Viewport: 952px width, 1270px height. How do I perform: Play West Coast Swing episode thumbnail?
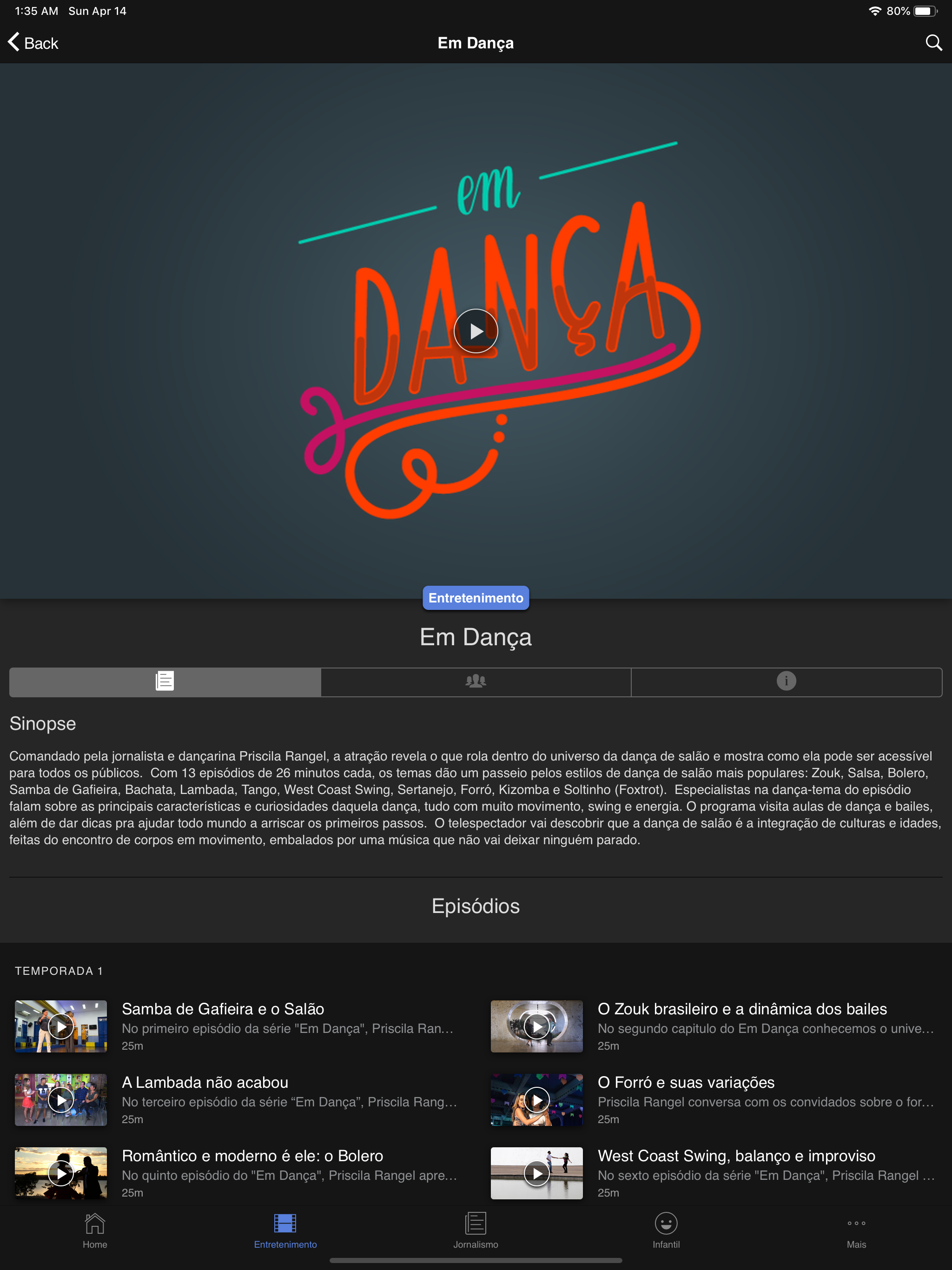coord(536,1173)
